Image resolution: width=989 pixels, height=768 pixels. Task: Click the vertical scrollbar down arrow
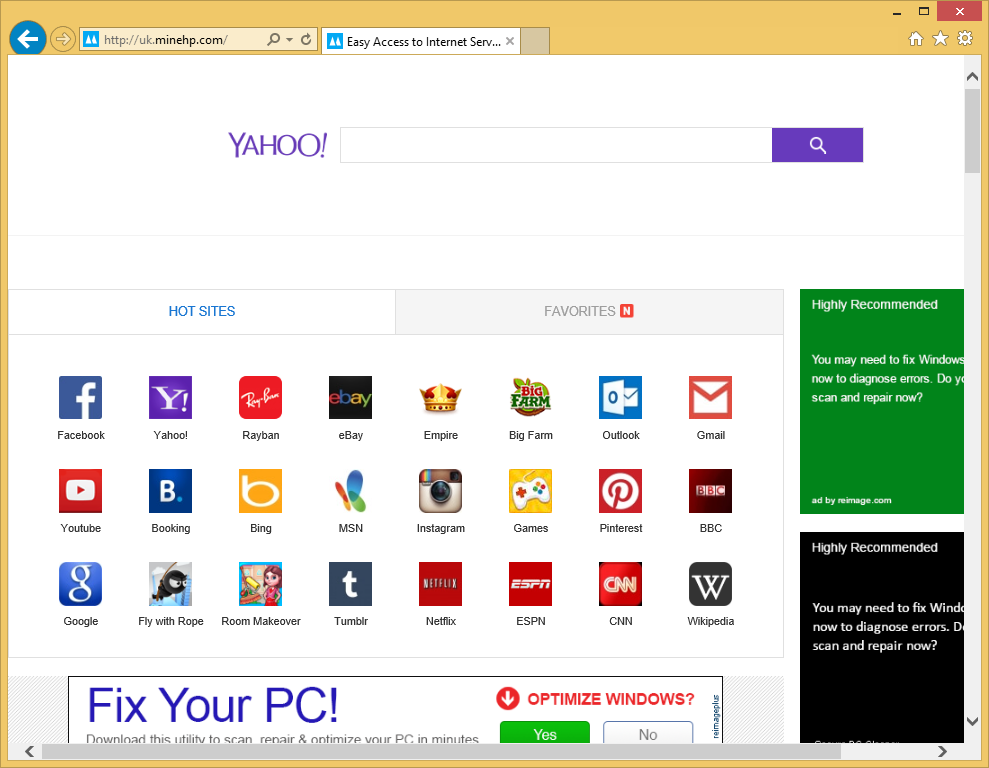coord(972,721)
